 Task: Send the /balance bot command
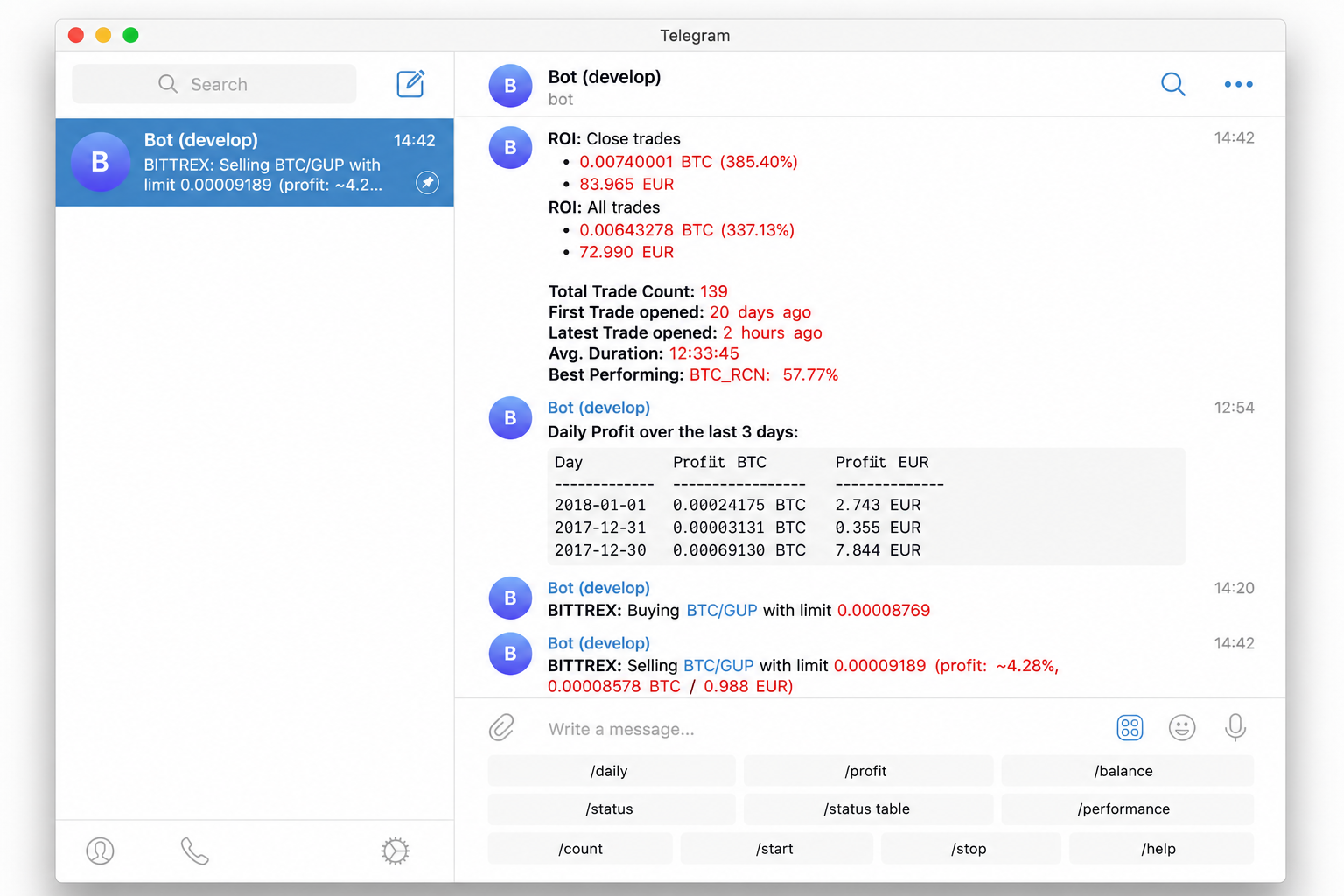(x=1126, y=771)
